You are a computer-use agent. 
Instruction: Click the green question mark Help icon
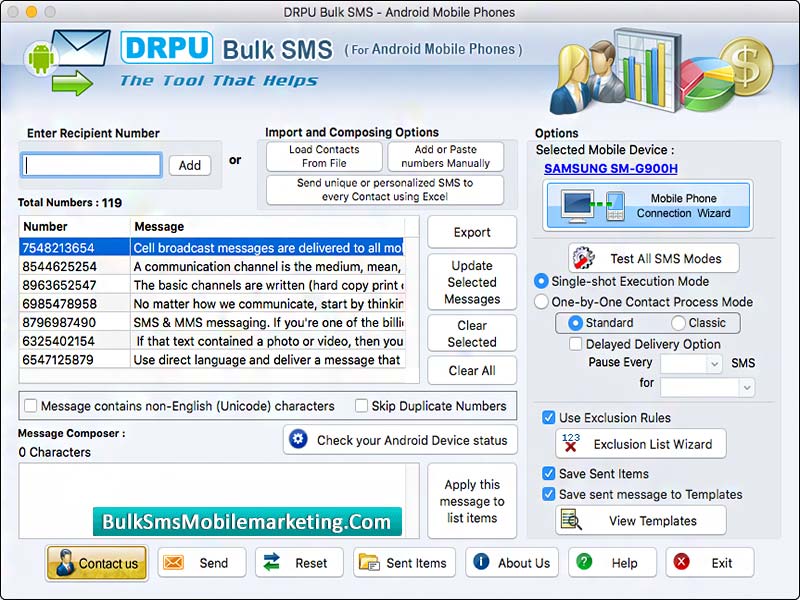point(584,562)
